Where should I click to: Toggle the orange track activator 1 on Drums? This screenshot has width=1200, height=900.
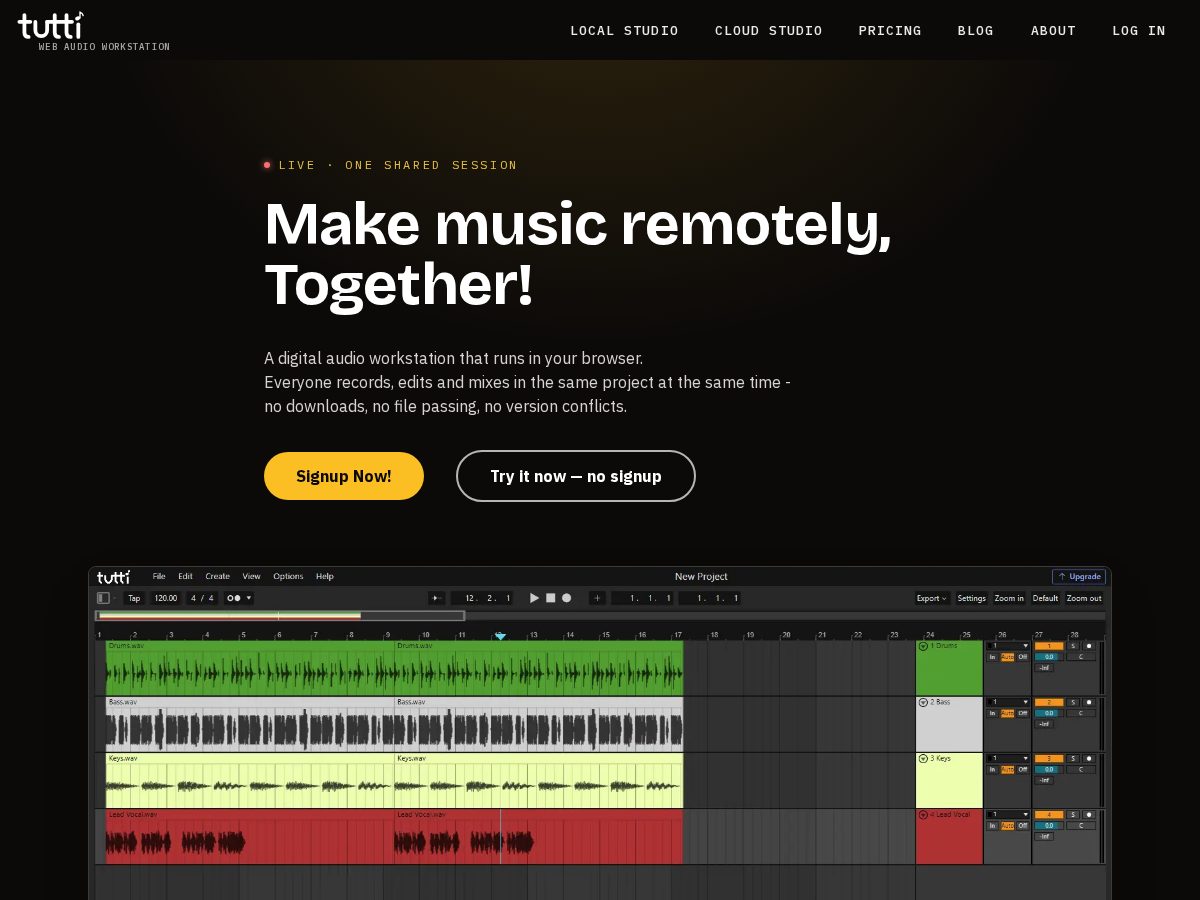coord(1049,646)
